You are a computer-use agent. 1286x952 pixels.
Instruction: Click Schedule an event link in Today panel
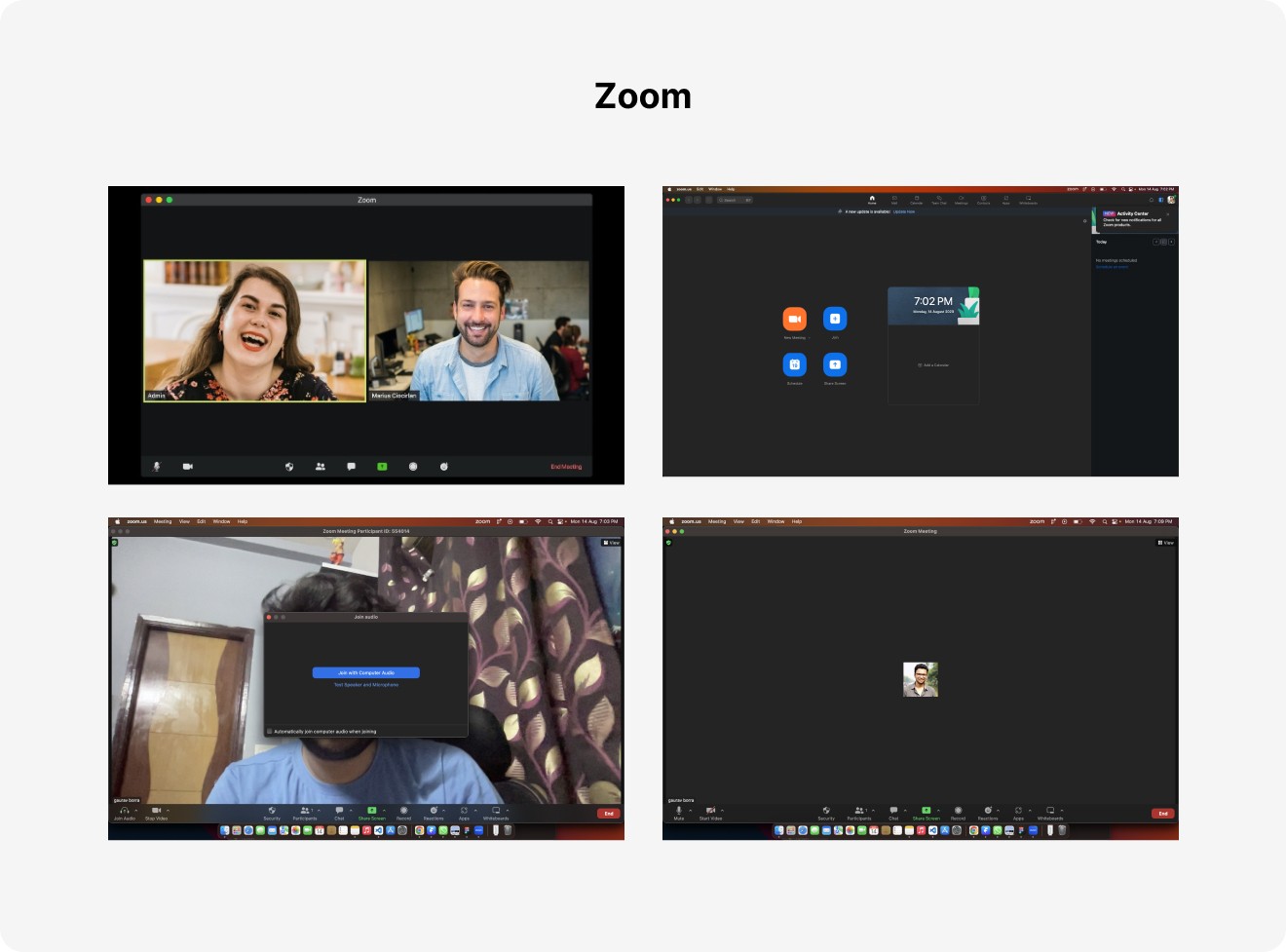click(x=1112, y=267)
